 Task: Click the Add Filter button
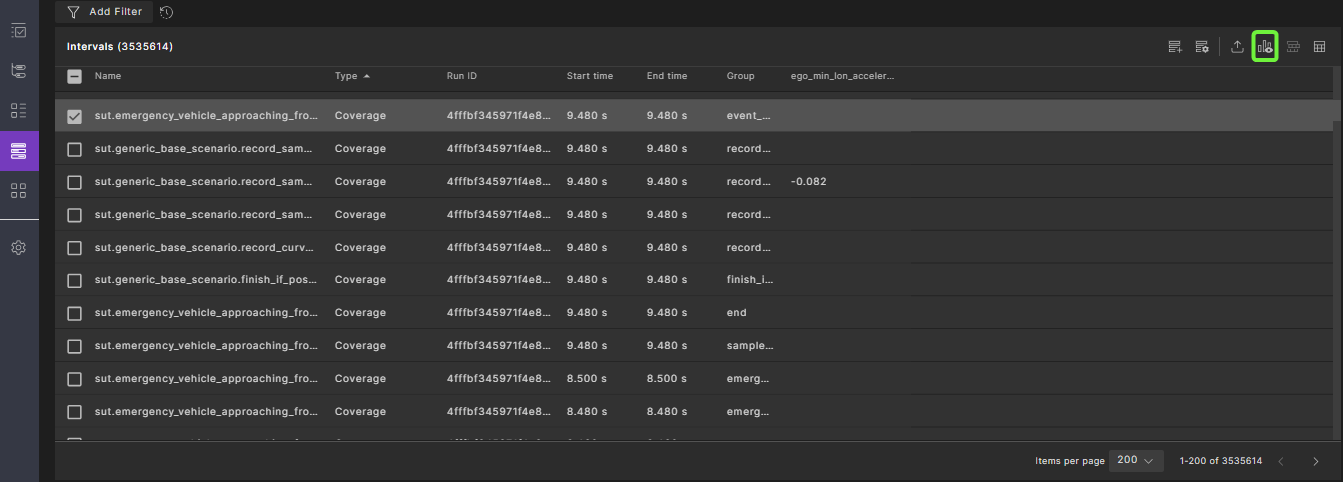[105, 12]
